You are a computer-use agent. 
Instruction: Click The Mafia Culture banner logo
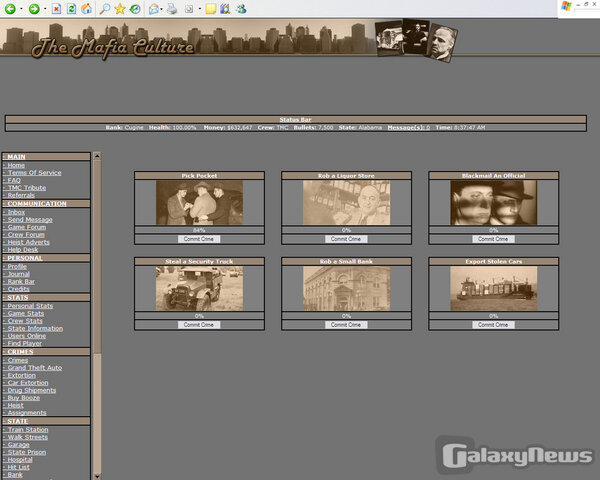[113, 48]
